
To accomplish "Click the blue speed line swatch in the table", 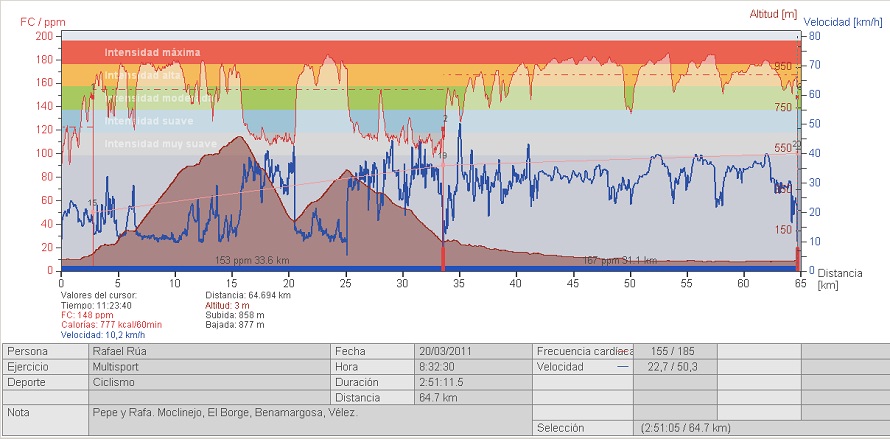I will (623, 367).
